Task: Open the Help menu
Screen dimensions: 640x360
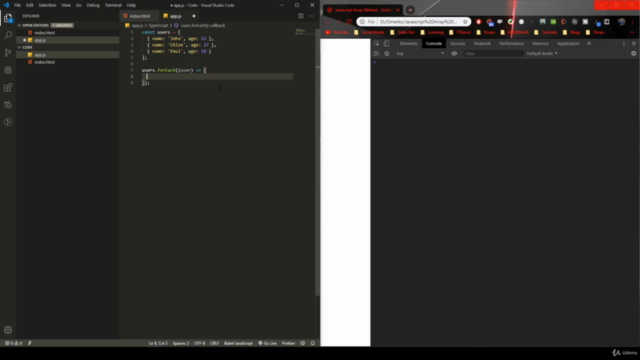Action: point(131,5)
